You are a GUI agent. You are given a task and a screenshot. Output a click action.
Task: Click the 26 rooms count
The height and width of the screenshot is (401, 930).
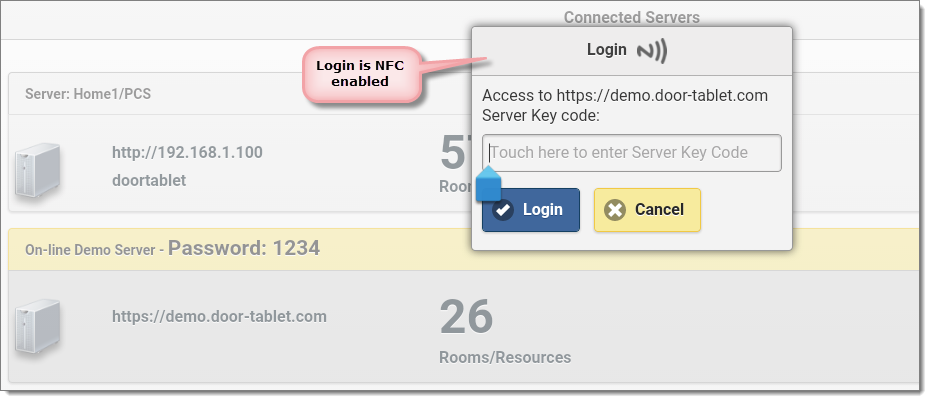pyautogui.click(x=466, y=317)
